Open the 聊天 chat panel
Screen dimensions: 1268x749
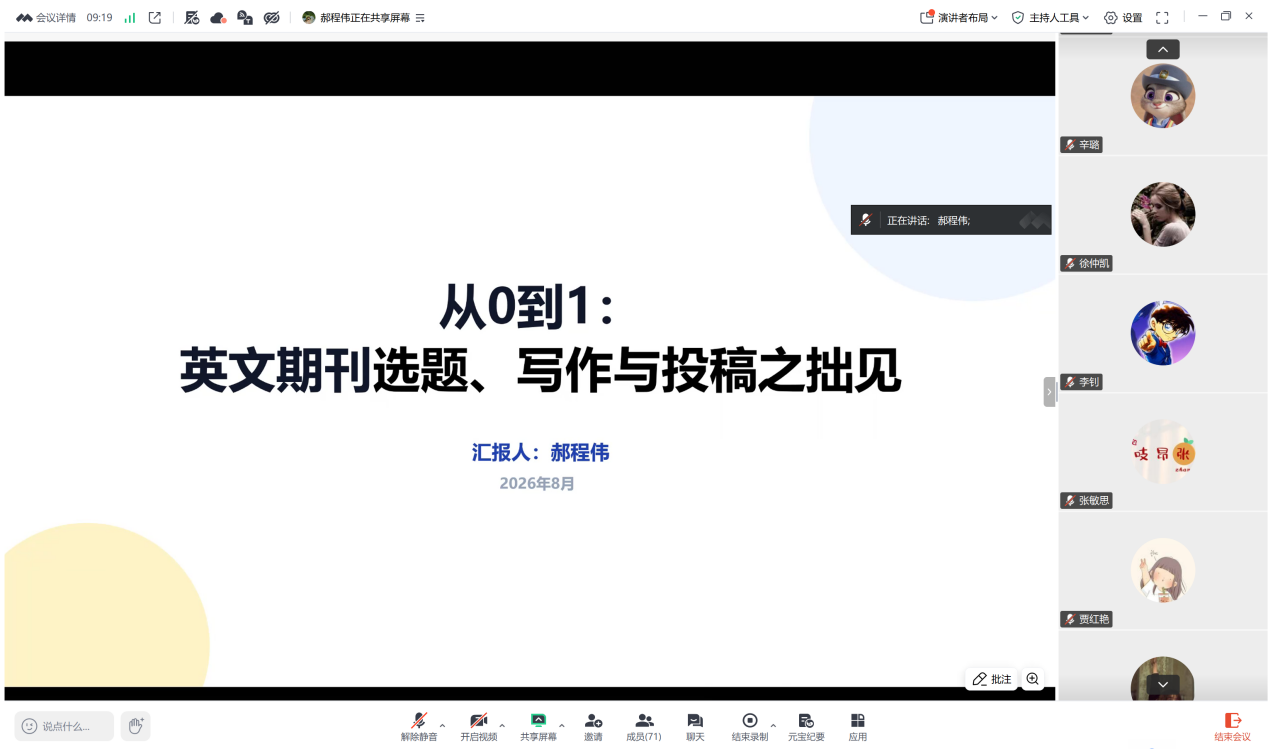pyautogui.click(x=695, y=727)
